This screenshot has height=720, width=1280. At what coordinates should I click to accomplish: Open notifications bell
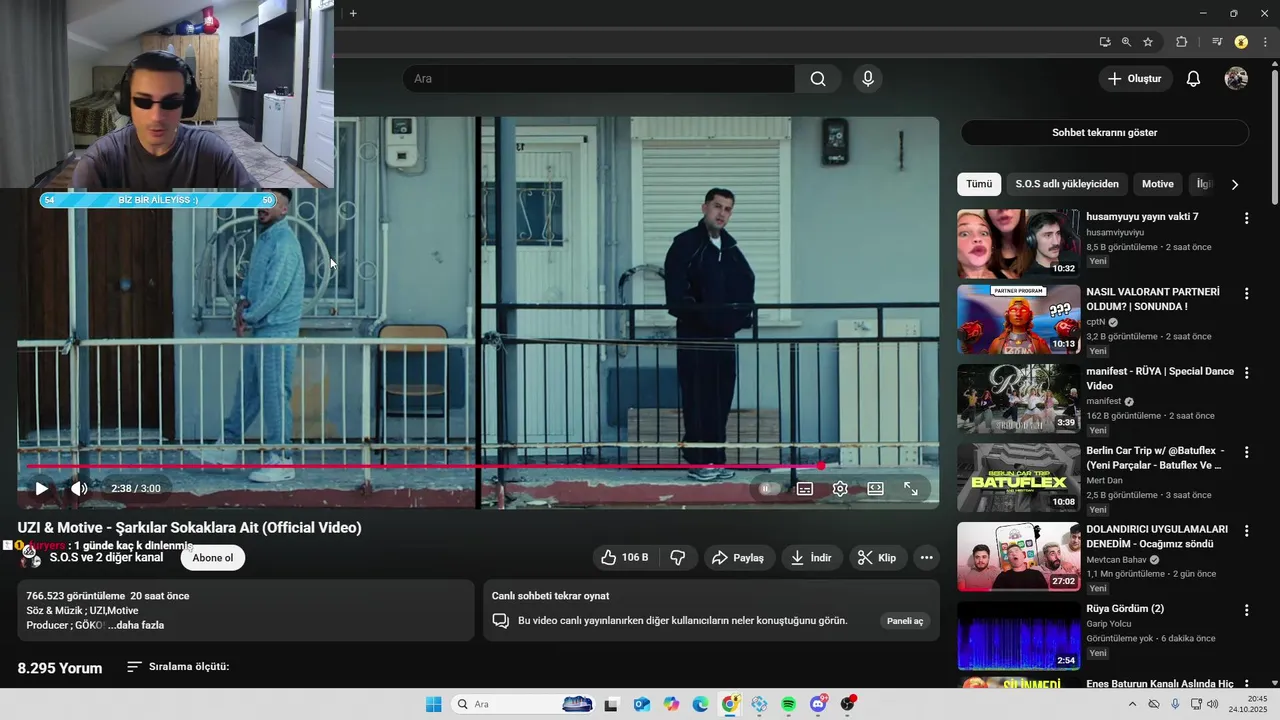[1193, 78]
